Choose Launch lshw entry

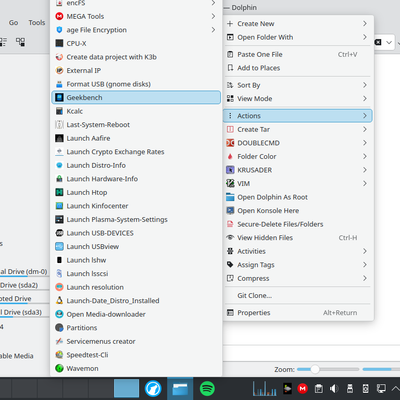tap(136, 260)
